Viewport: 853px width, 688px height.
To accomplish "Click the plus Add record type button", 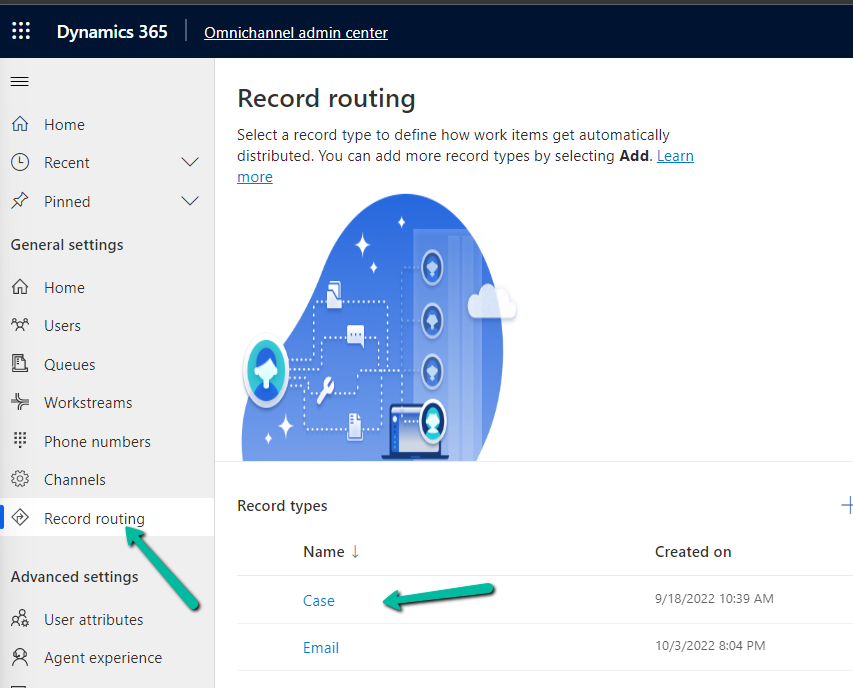I will [x=846, y=506].
